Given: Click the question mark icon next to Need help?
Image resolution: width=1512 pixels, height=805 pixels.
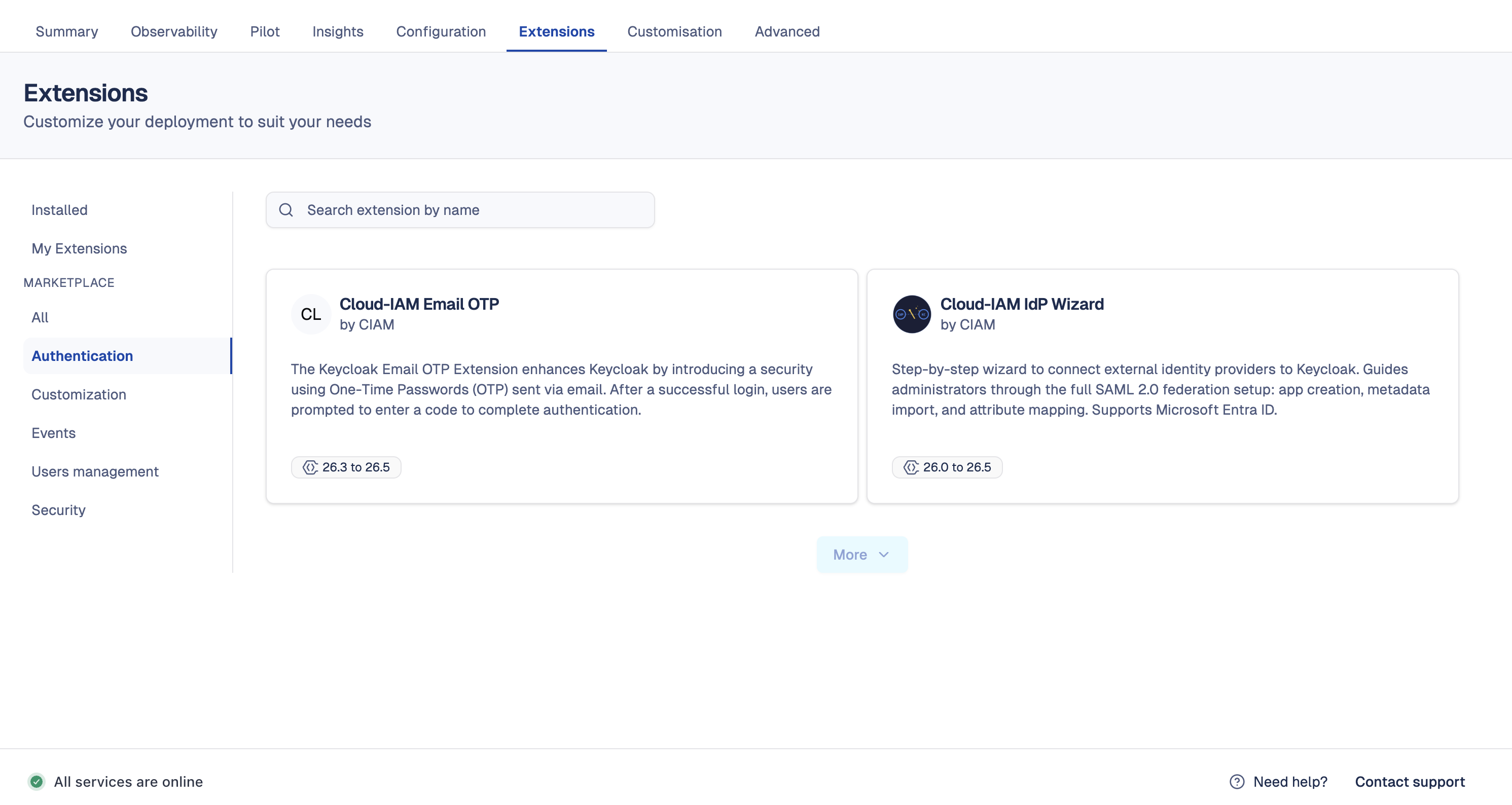Looking at the screenshot, I should click(x=1236, y=782).
